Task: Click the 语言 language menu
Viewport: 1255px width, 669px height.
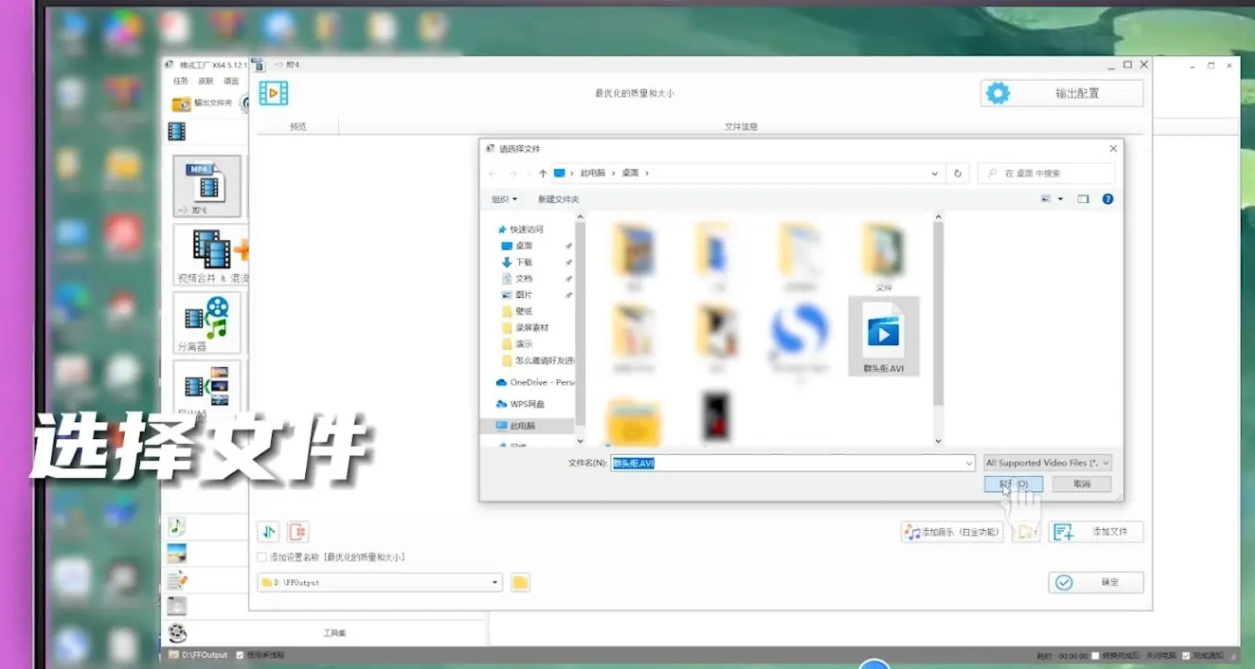Action: tap(232, 81)
